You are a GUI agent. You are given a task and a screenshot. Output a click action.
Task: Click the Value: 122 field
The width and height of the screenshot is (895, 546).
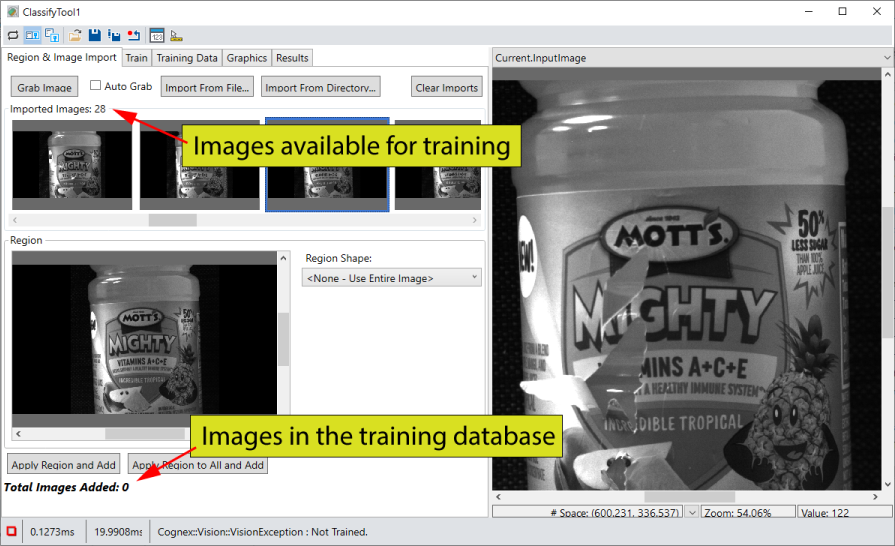pos(845,512)
